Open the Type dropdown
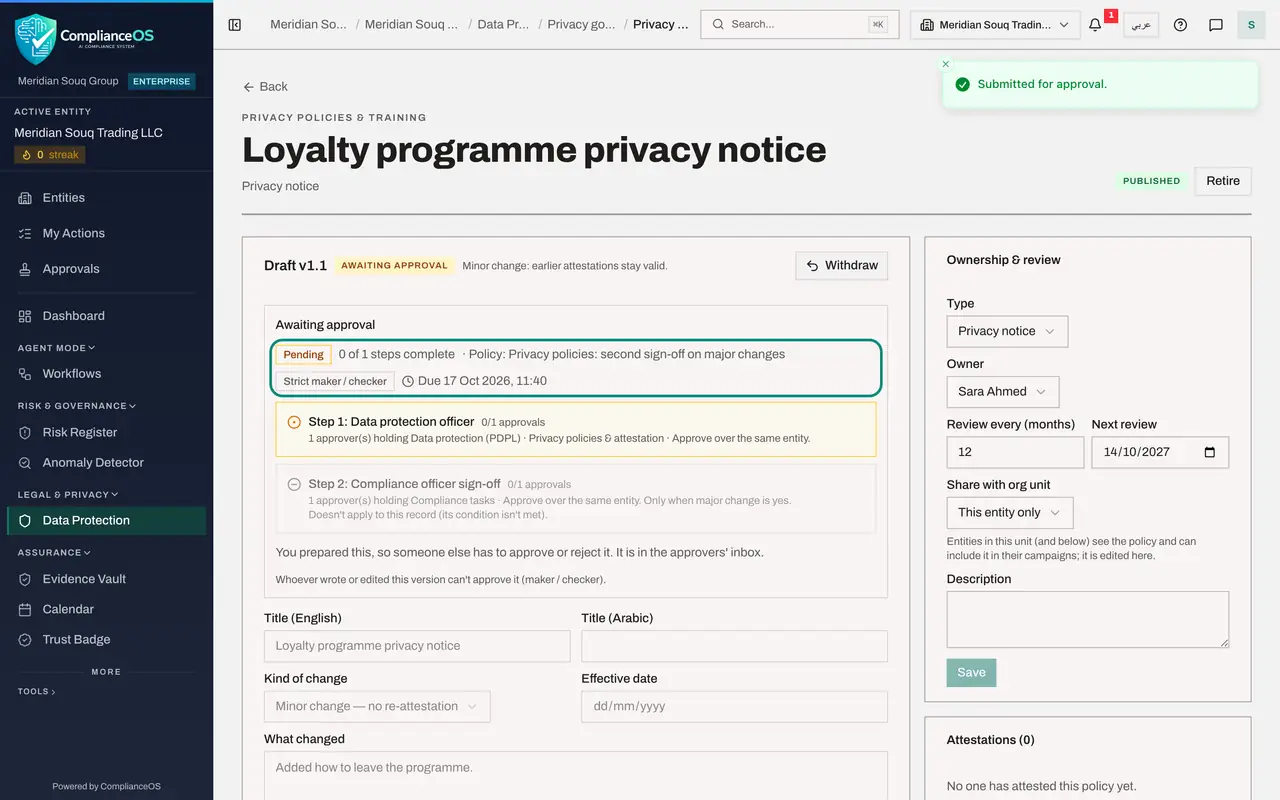 [x=1007, y=331]
